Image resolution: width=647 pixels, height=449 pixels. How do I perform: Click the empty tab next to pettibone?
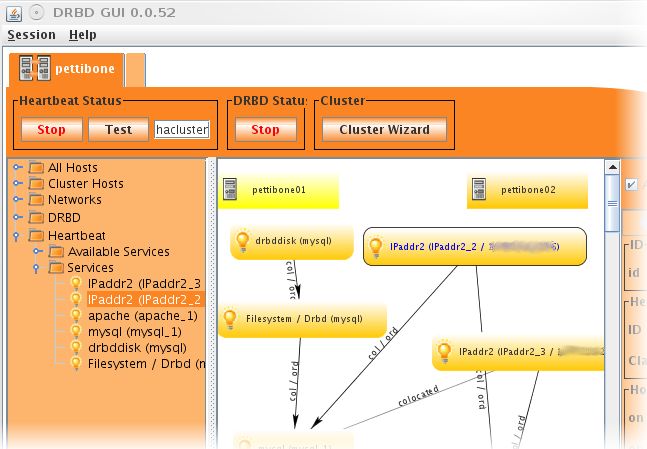135,69
